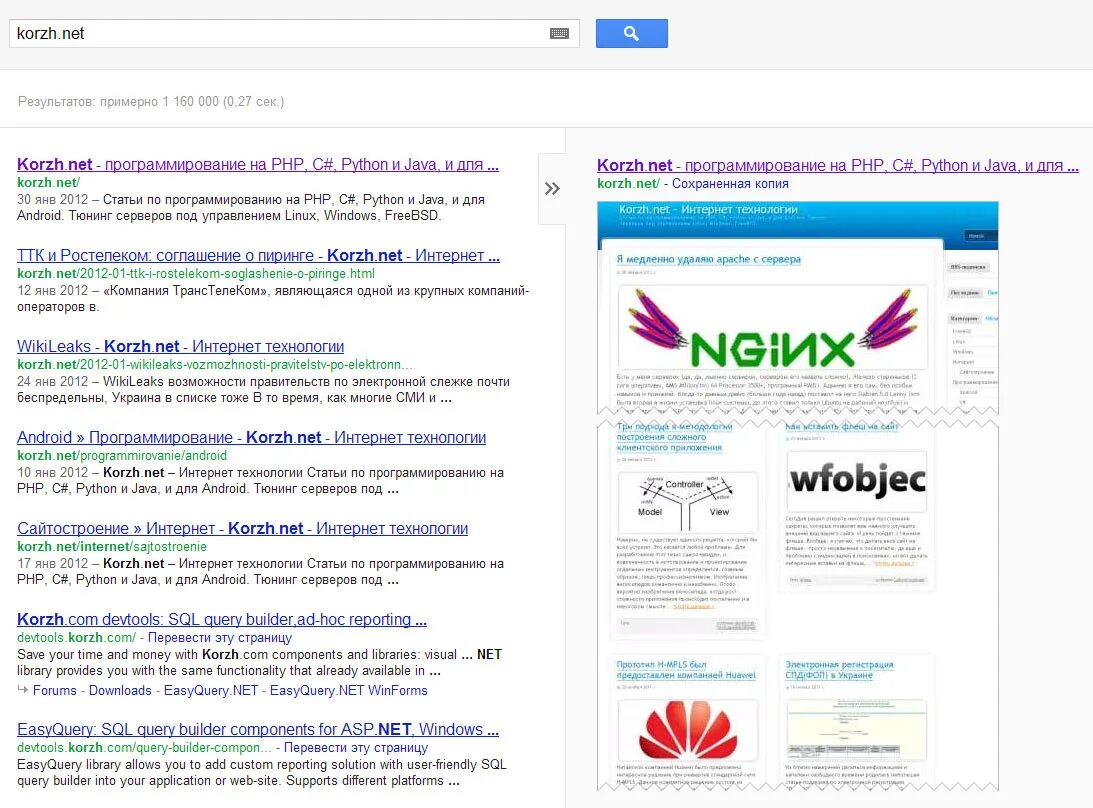
Task: Open 'WikiLeaks - Korzh.net' result
Action: coord(181,346)
